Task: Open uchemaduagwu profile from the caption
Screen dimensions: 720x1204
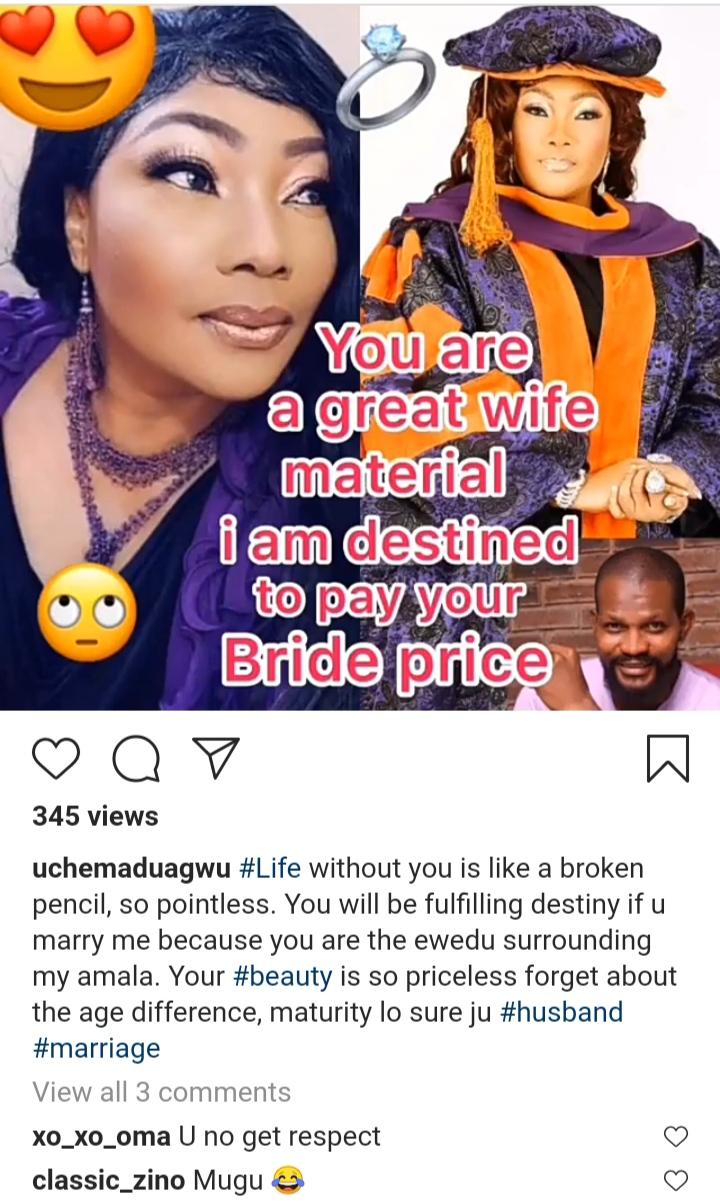Action: point(132,868)
